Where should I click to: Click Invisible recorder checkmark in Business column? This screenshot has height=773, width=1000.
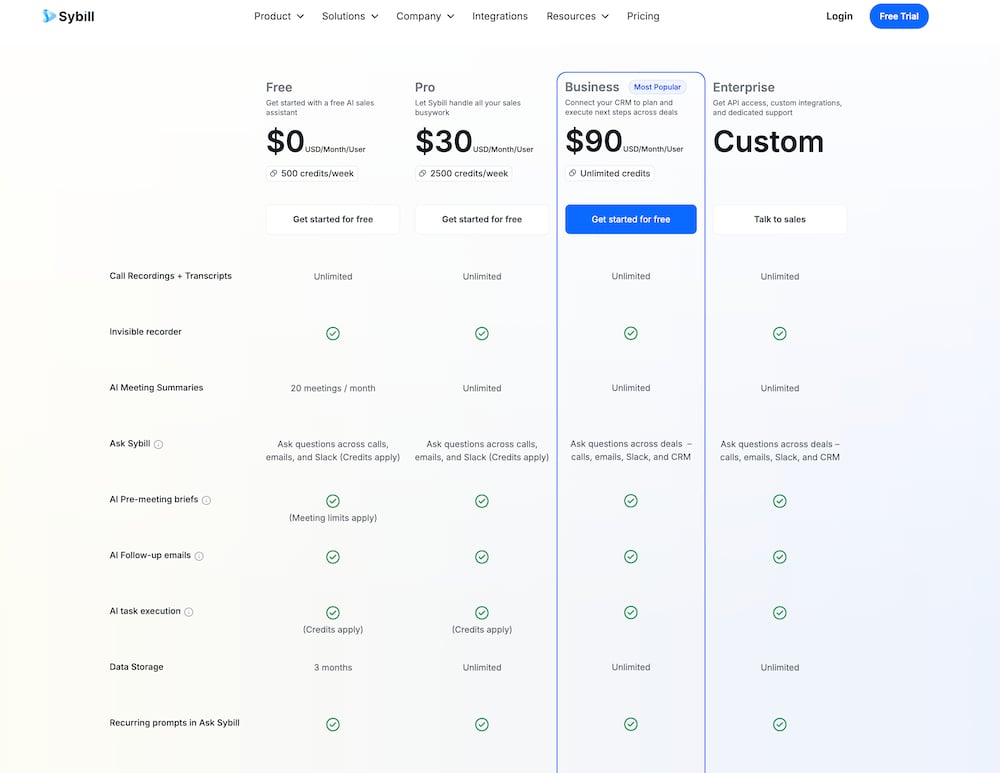[631, 333]
